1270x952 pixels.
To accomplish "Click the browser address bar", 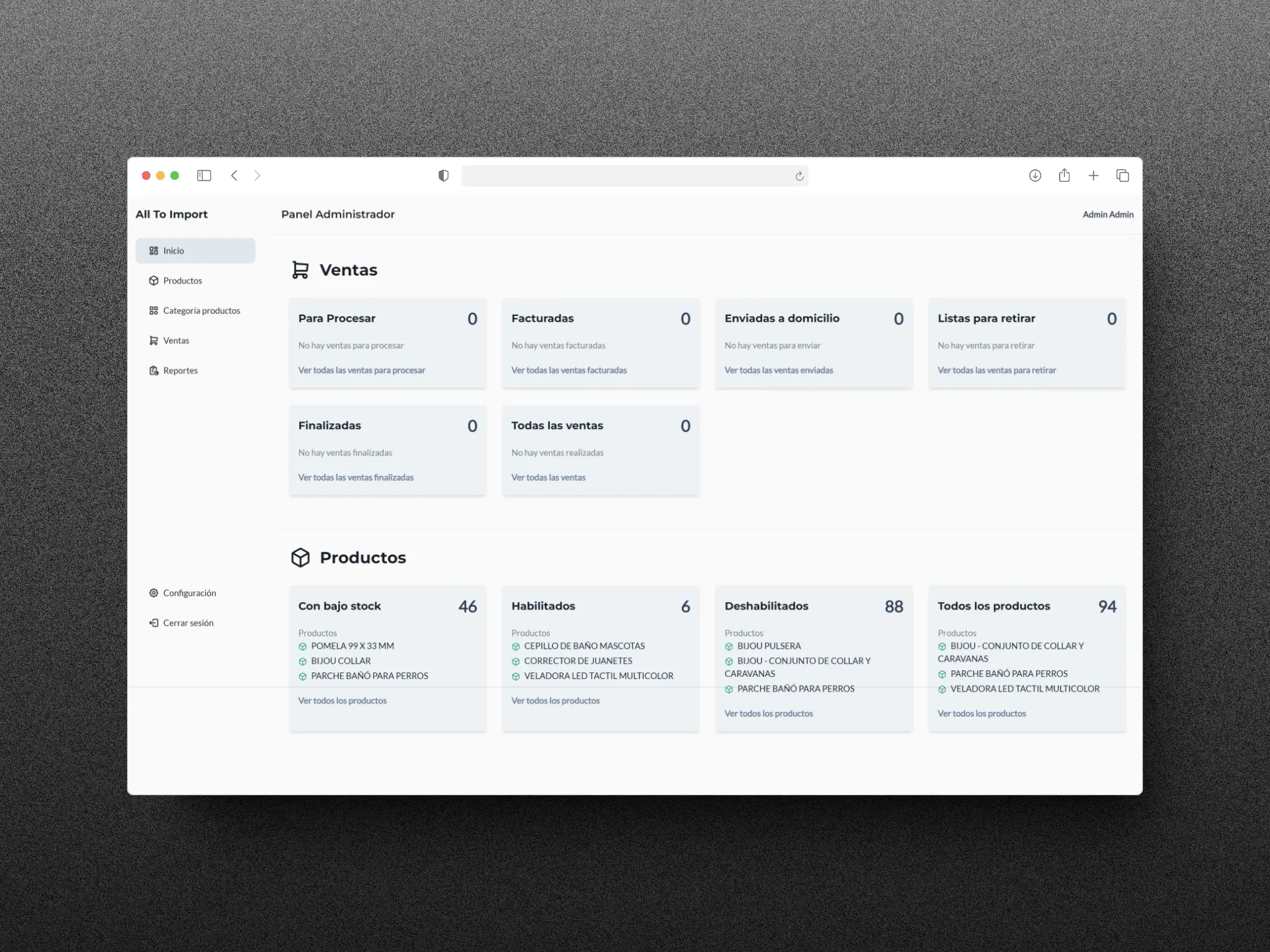I will click(635, 176).
